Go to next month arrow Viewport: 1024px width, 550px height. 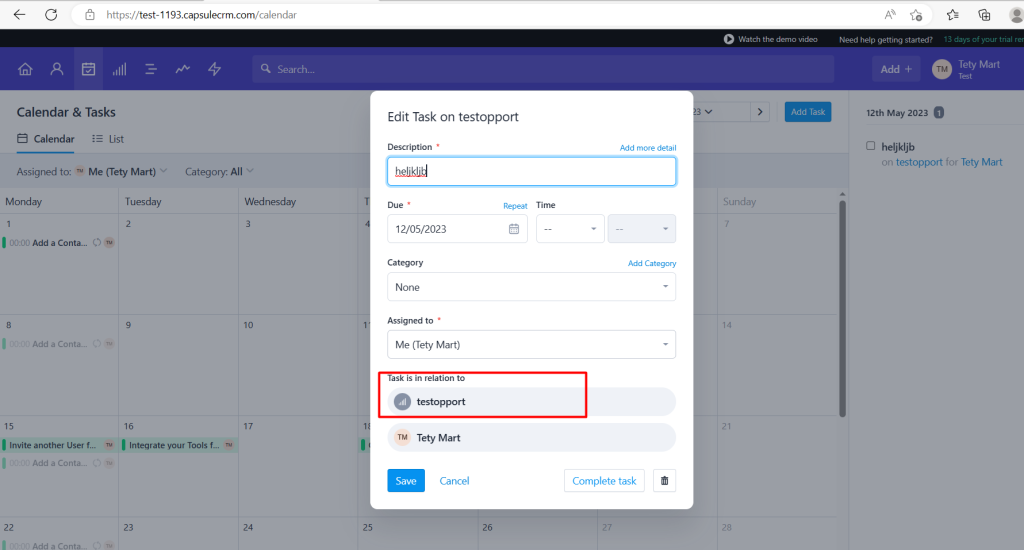tap(760, 112)
